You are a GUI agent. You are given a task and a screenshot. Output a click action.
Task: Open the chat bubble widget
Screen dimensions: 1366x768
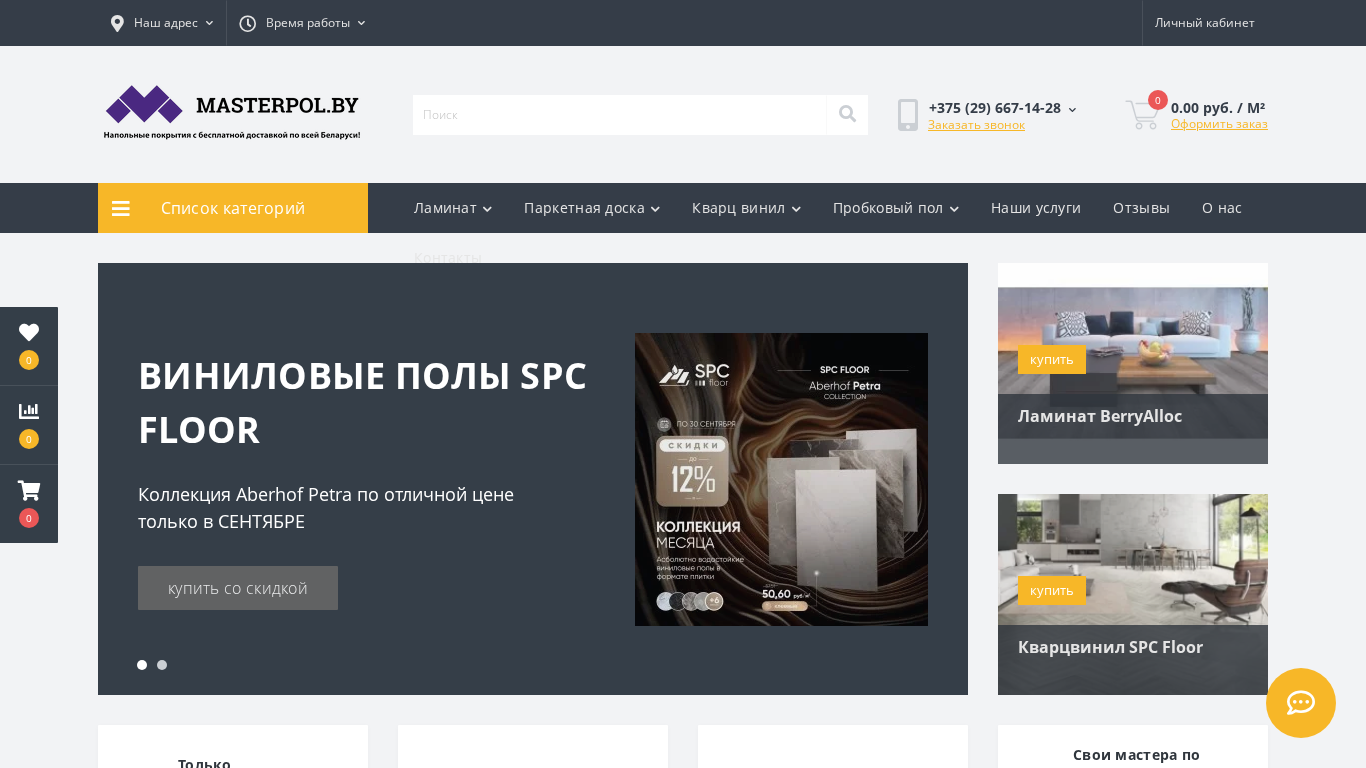pos(1301,703)
